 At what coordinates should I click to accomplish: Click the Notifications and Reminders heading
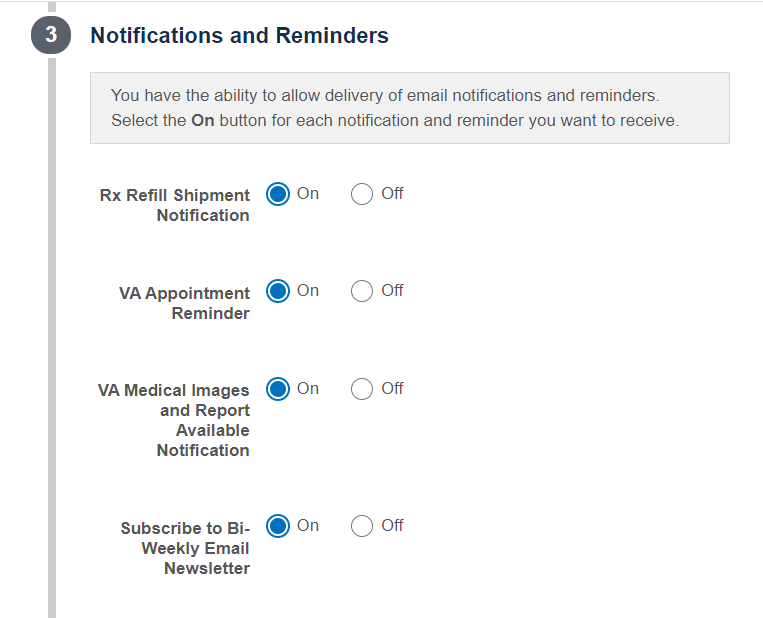239,35
